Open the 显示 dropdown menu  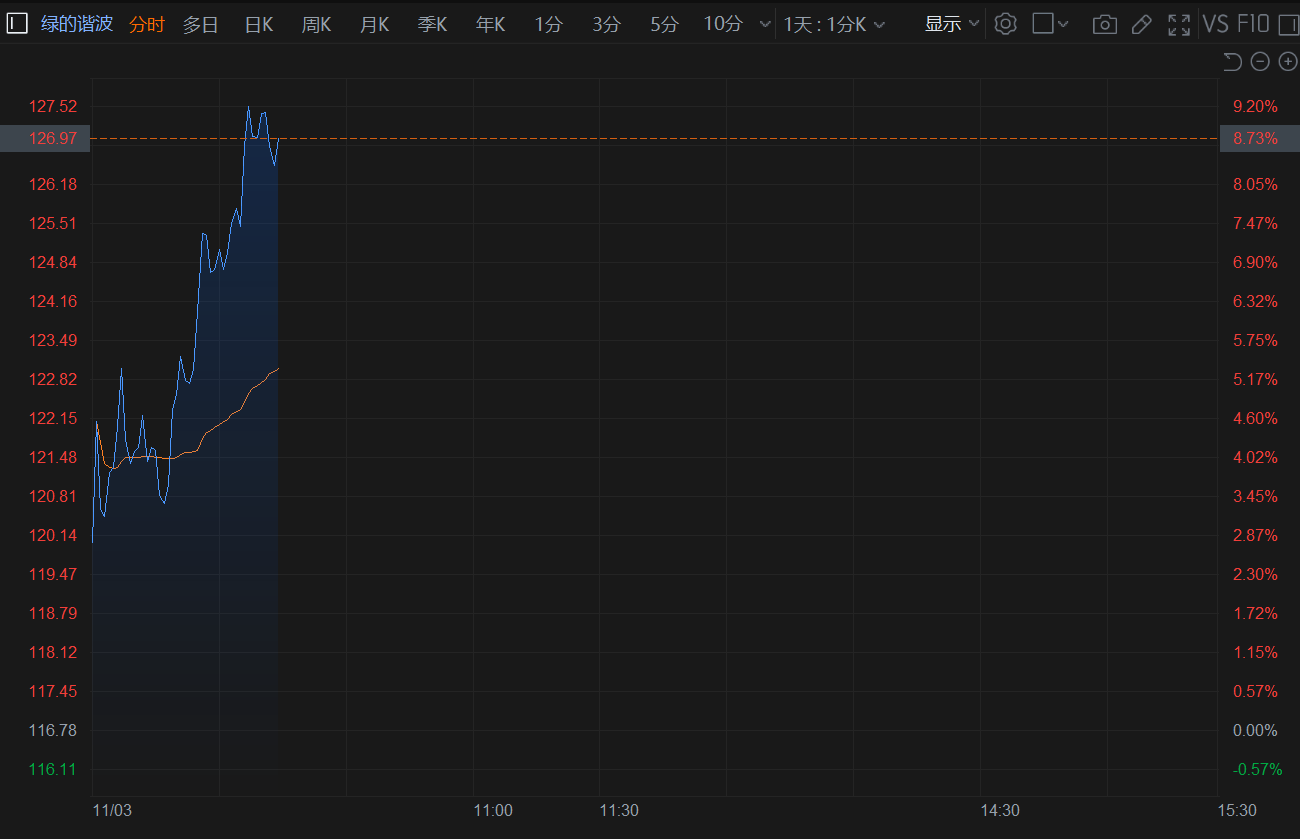click(952, 24)
